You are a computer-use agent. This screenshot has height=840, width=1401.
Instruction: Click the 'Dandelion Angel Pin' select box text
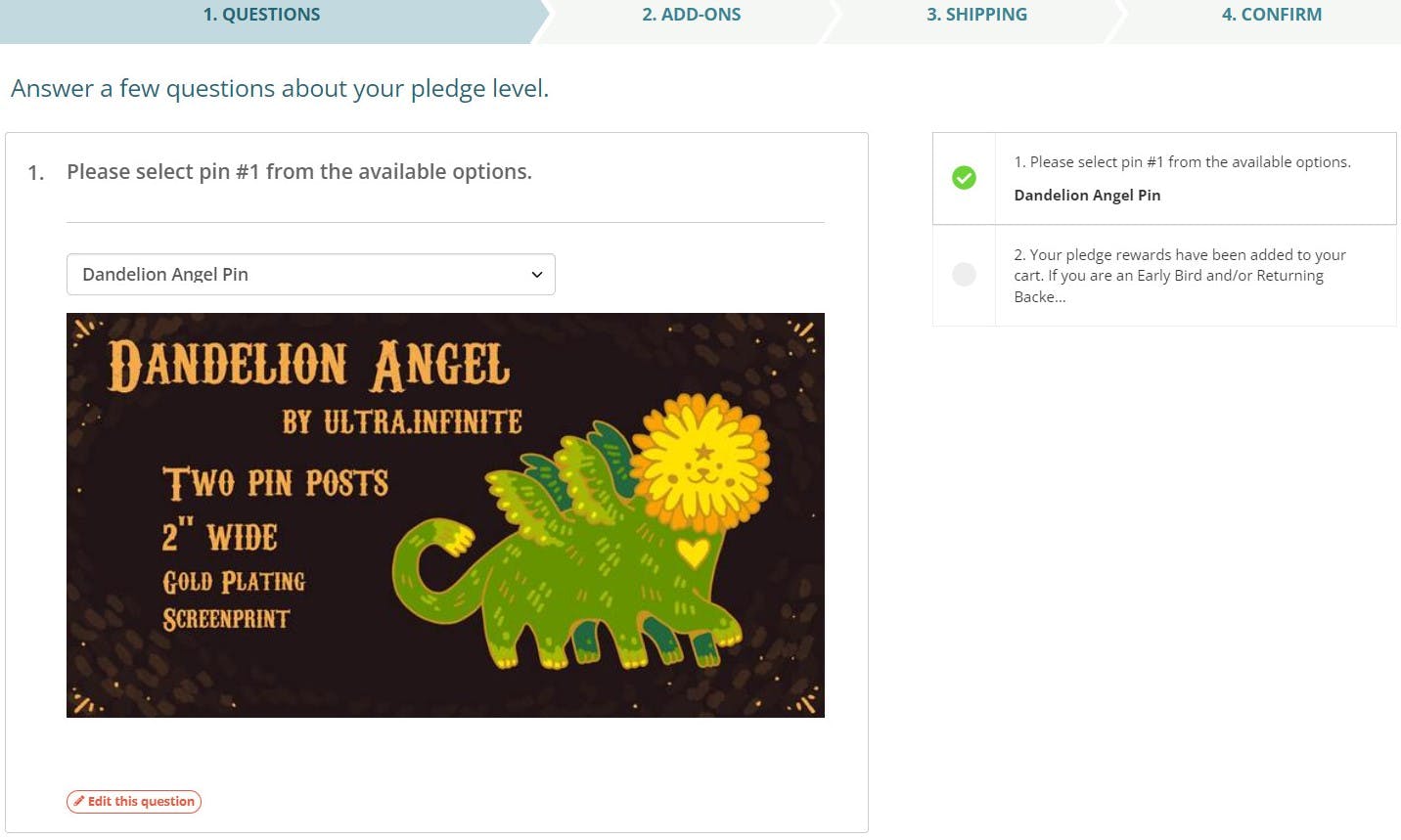[165, 275]
